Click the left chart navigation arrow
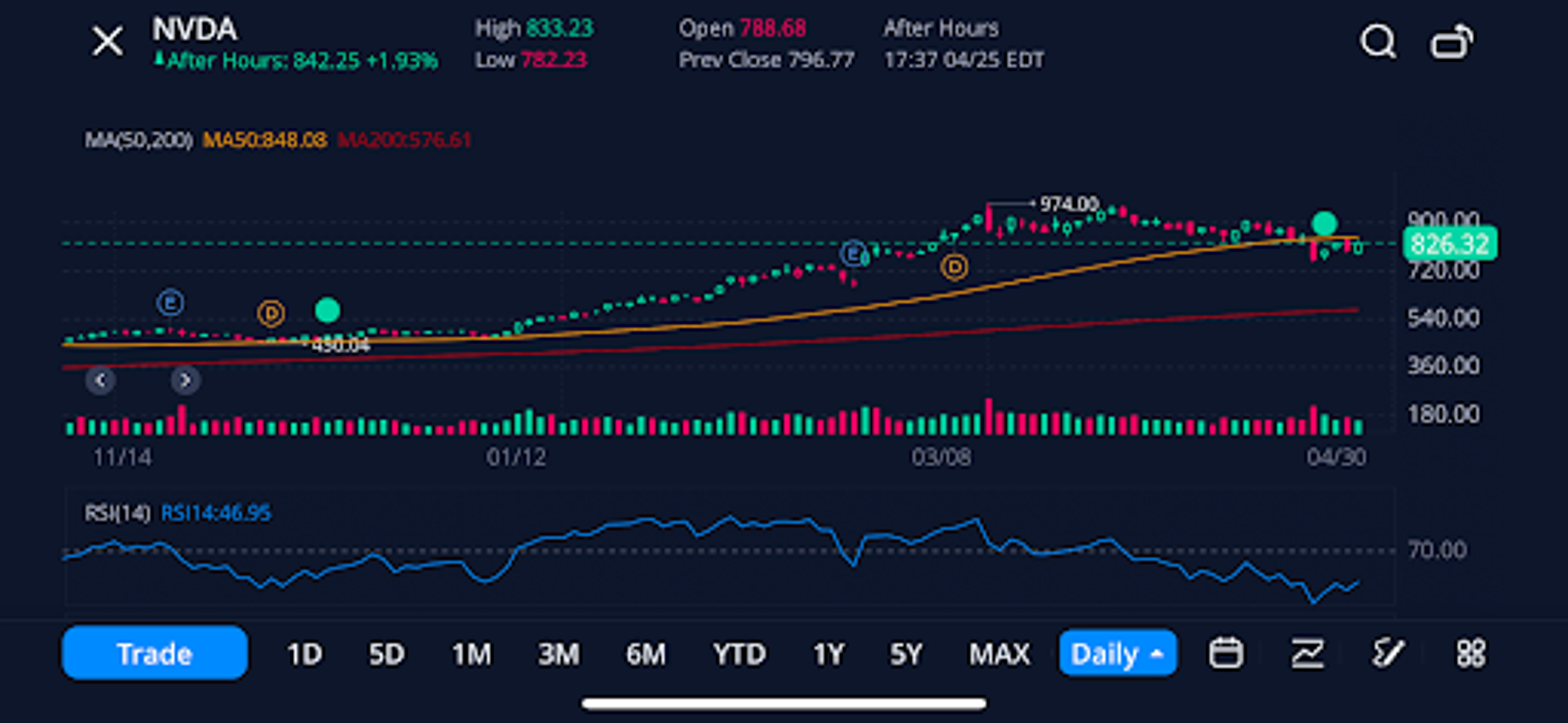The image size is (1568, 723). tap(101, 381)
